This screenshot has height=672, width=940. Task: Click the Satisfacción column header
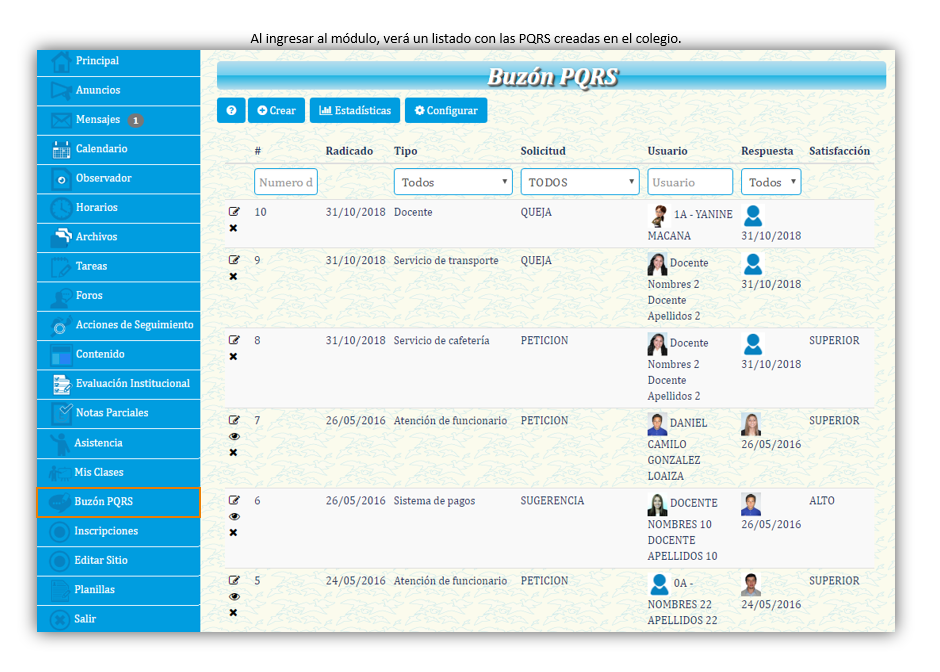click(x=839, y=151)
